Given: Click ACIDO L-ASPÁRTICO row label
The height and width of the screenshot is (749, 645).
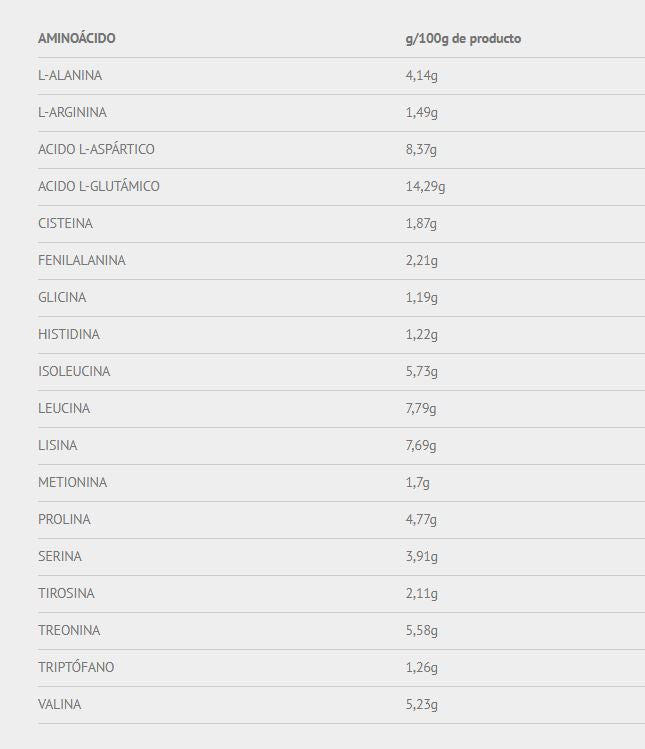Looking at the screenshot, I should (x=96, y=149).
